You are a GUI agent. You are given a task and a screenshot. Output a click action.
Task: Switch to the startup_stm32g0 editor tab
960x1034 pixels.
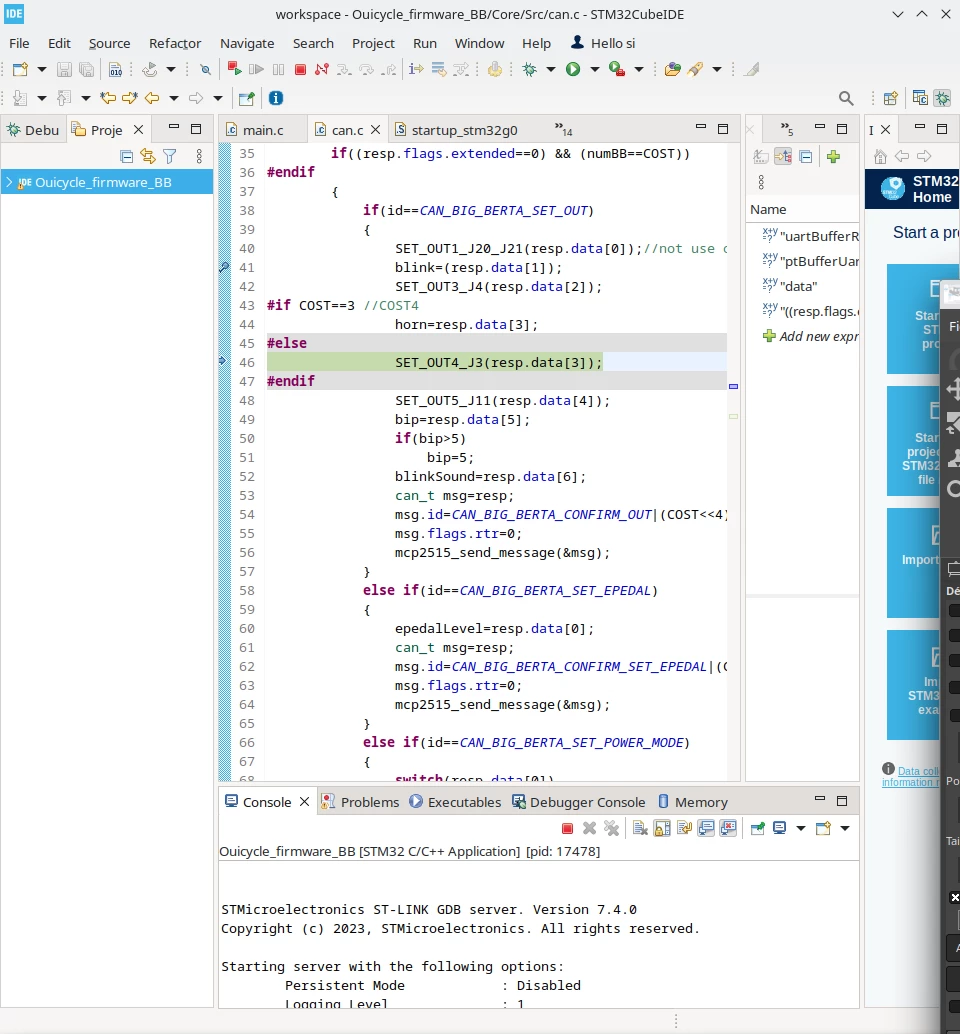pyautogui.click(x=464, y=130)
